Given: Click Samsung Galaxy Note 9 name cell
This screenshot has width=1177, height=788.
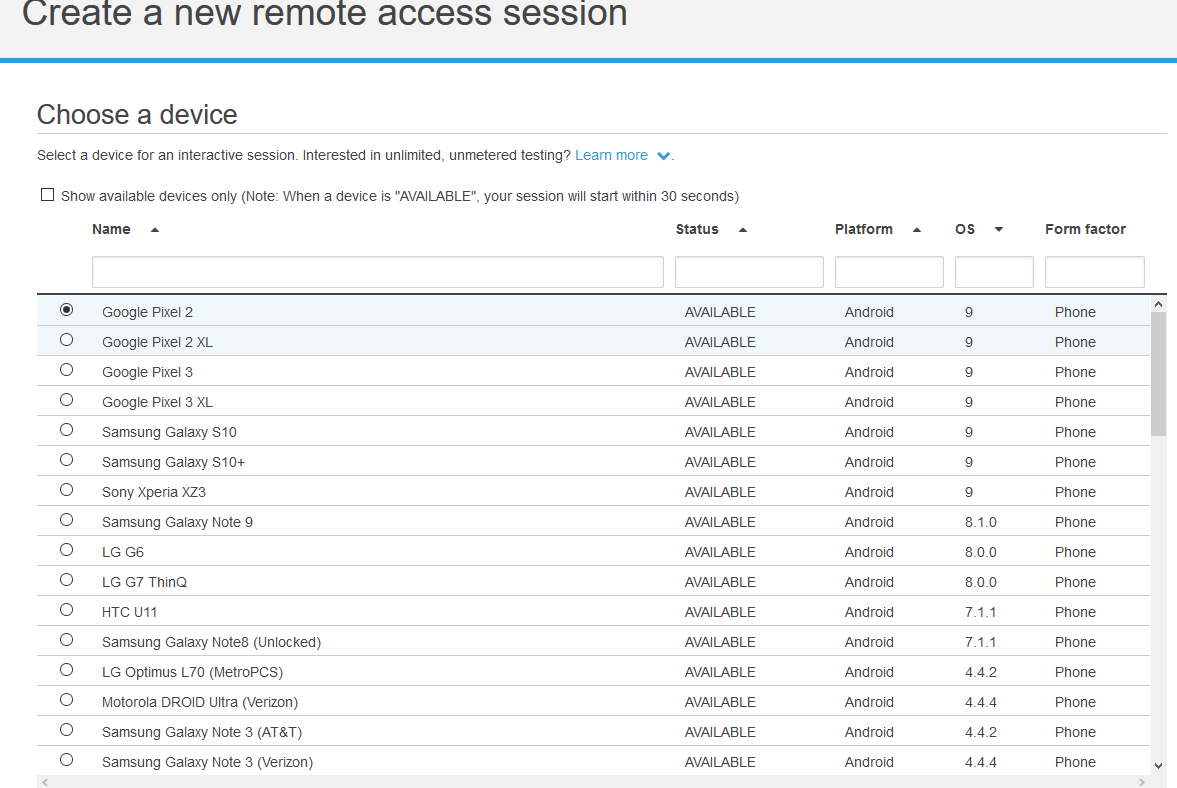Looking at the screenshot, I should pyautogui.click(x=177, y=522).
